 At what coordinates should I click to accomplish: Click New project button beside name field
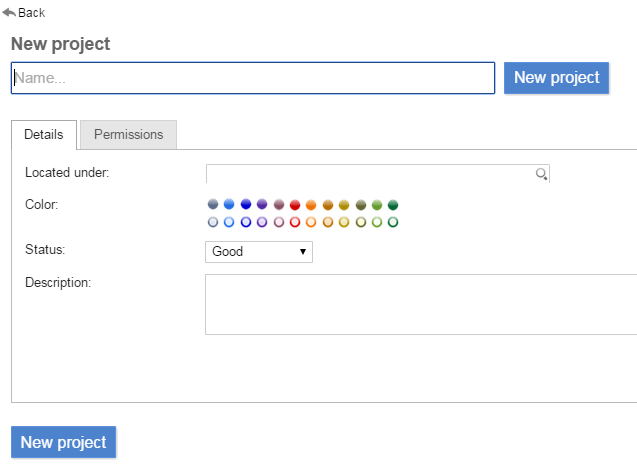pos(556,78)
